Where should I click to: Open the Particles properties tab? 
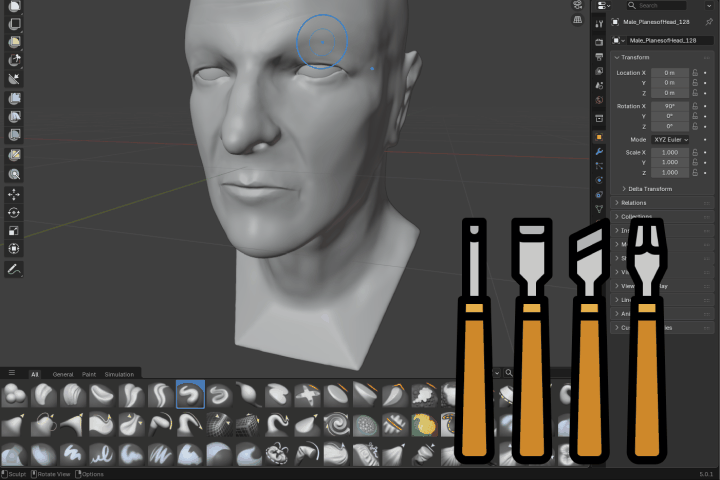[599, 165]
